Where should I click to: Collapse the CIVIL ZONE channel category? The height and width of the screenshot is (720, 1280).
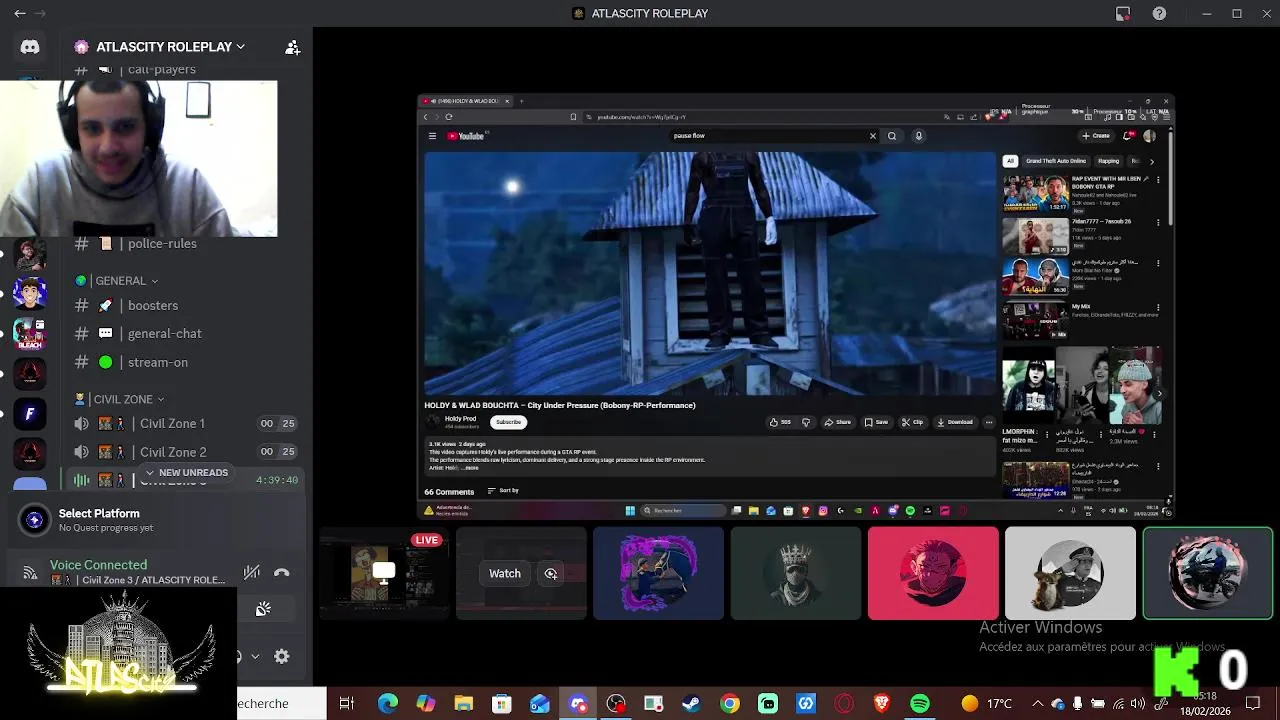point(119,399)
